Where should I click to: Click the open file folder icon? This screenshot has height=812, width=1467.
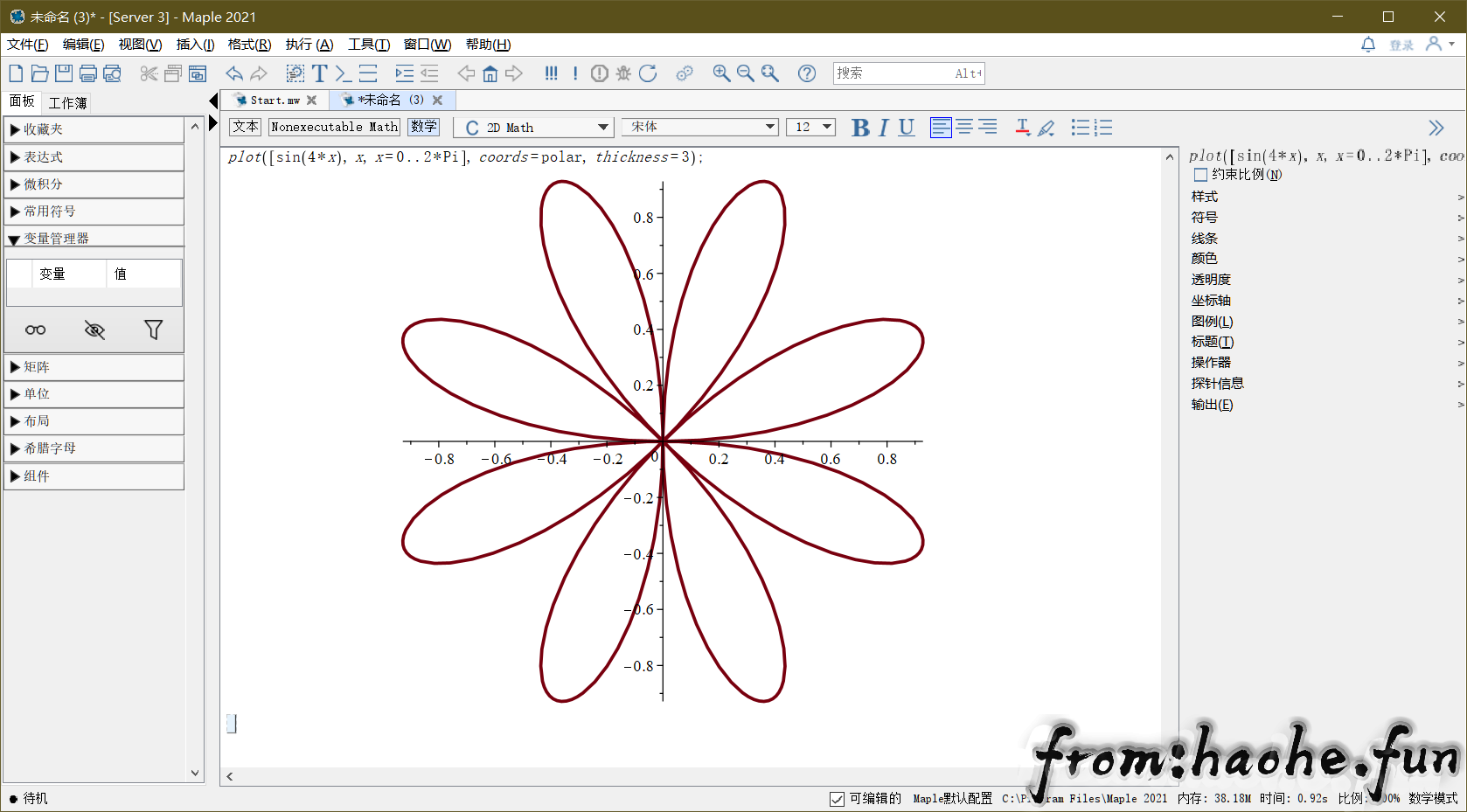(x=39, y=73)
